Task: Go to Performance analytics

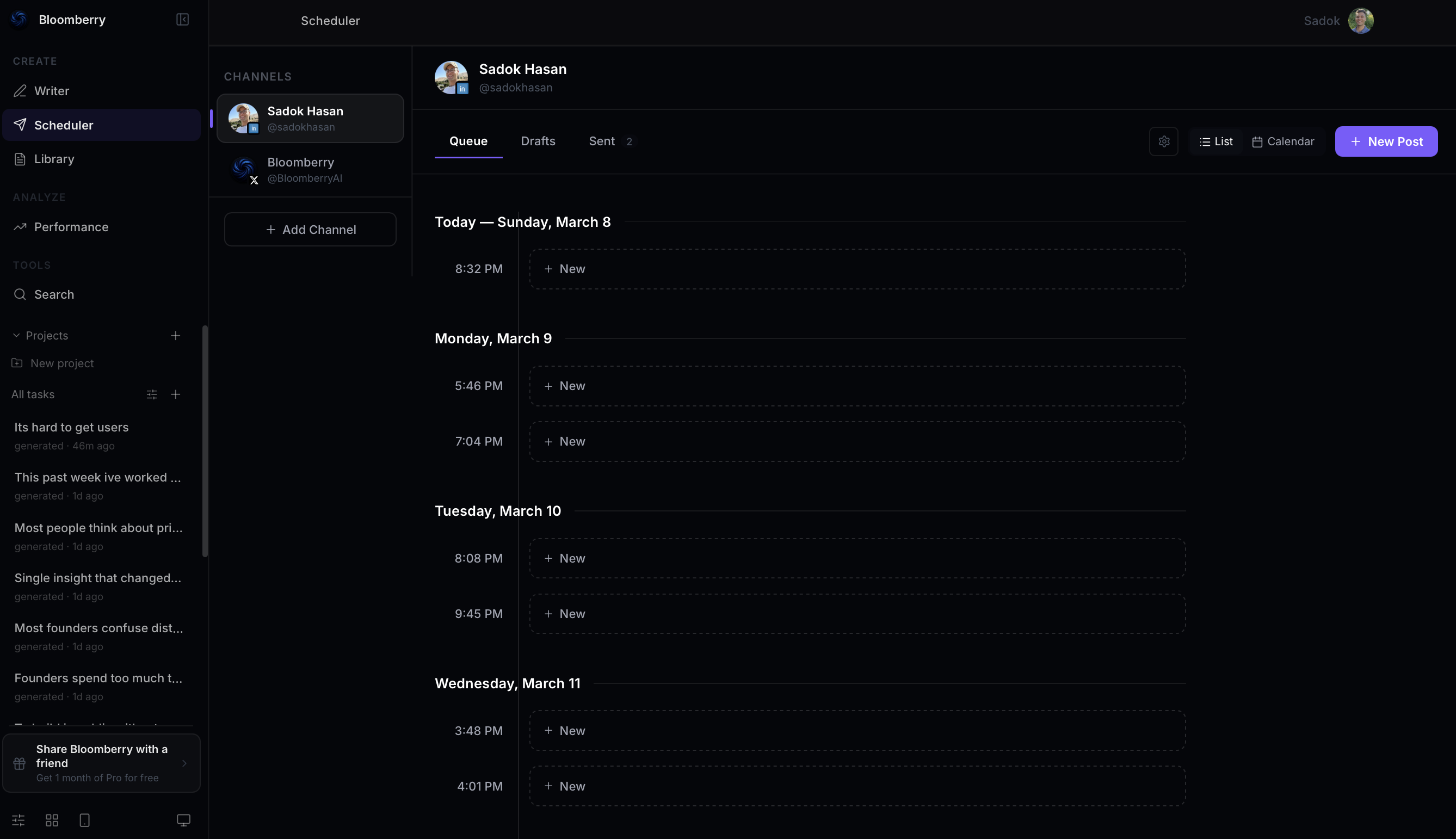Action: [x=101, y=227]
